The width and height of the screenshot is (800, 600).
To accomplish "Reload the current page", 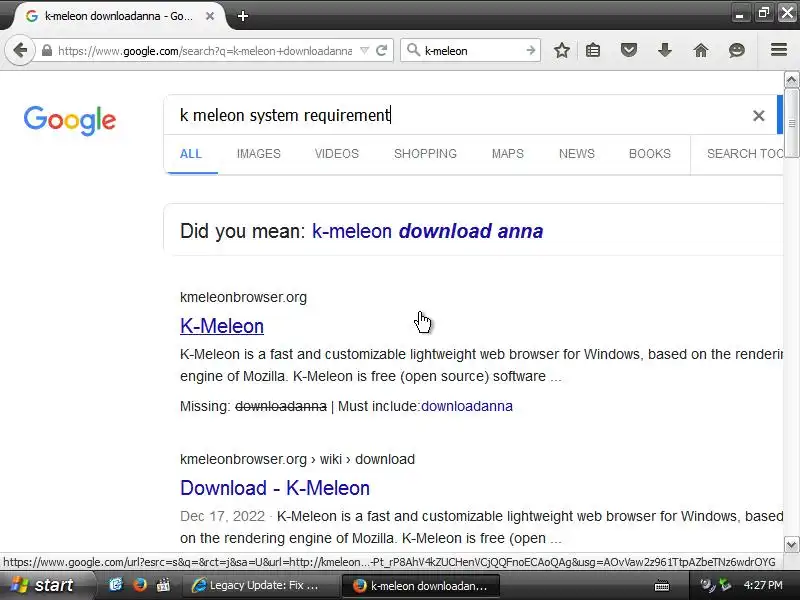I will tap(381, 51).
